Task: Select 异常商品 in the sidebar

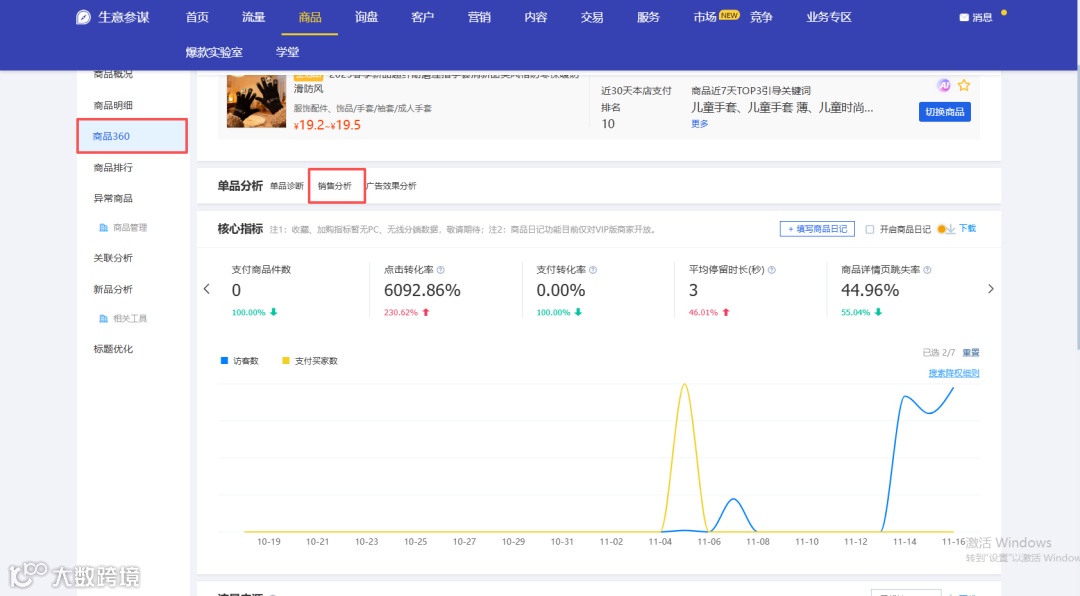Action: click(113, 198)
